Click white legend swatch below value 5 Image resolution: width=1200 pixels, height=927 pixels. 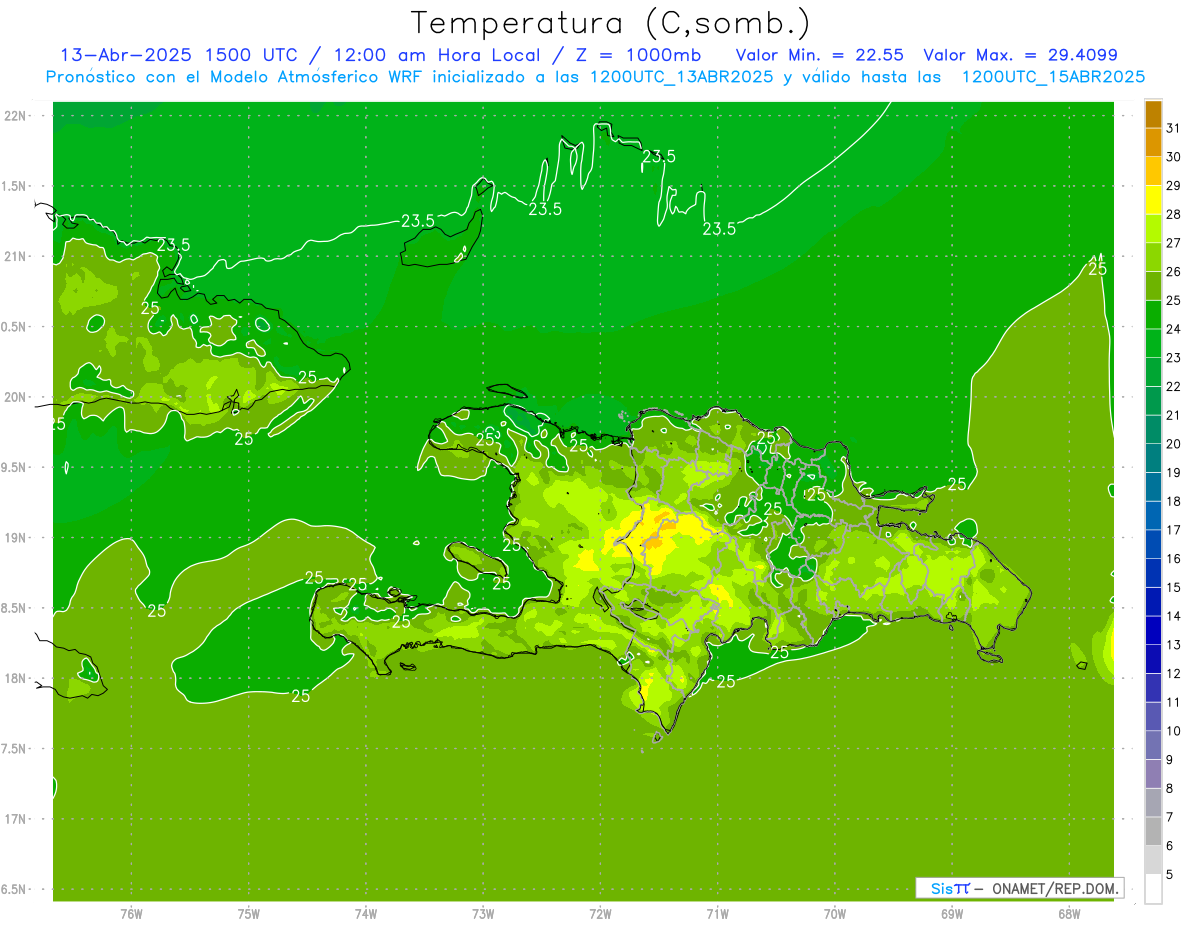pos(1154,889)
